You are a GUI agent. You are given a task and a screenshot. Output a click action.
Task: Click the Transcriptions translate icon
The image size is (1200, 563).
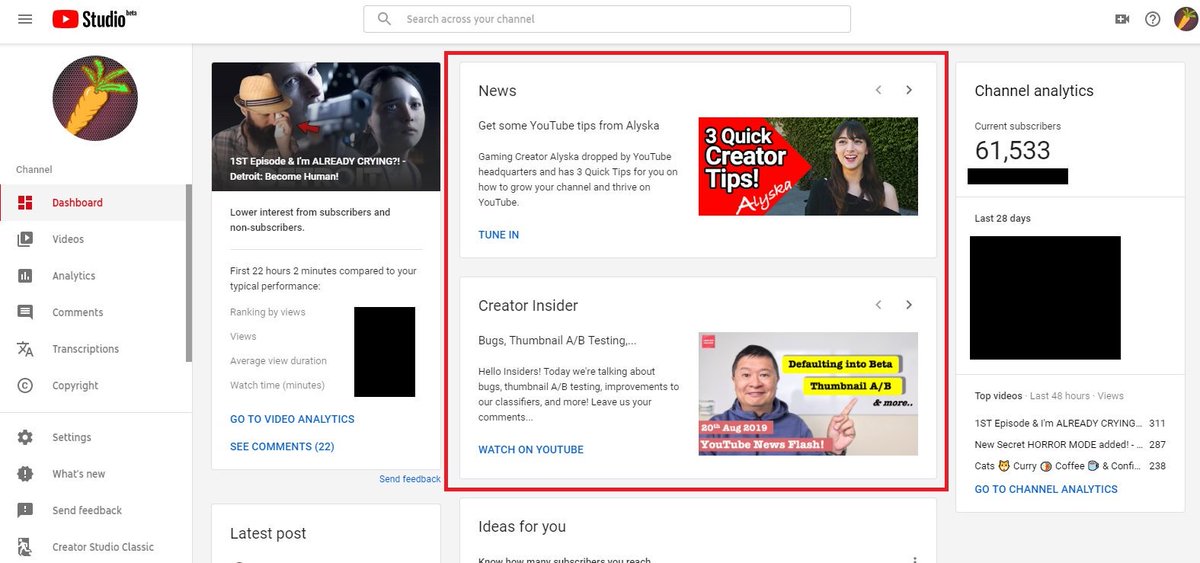tap(26, 349)
